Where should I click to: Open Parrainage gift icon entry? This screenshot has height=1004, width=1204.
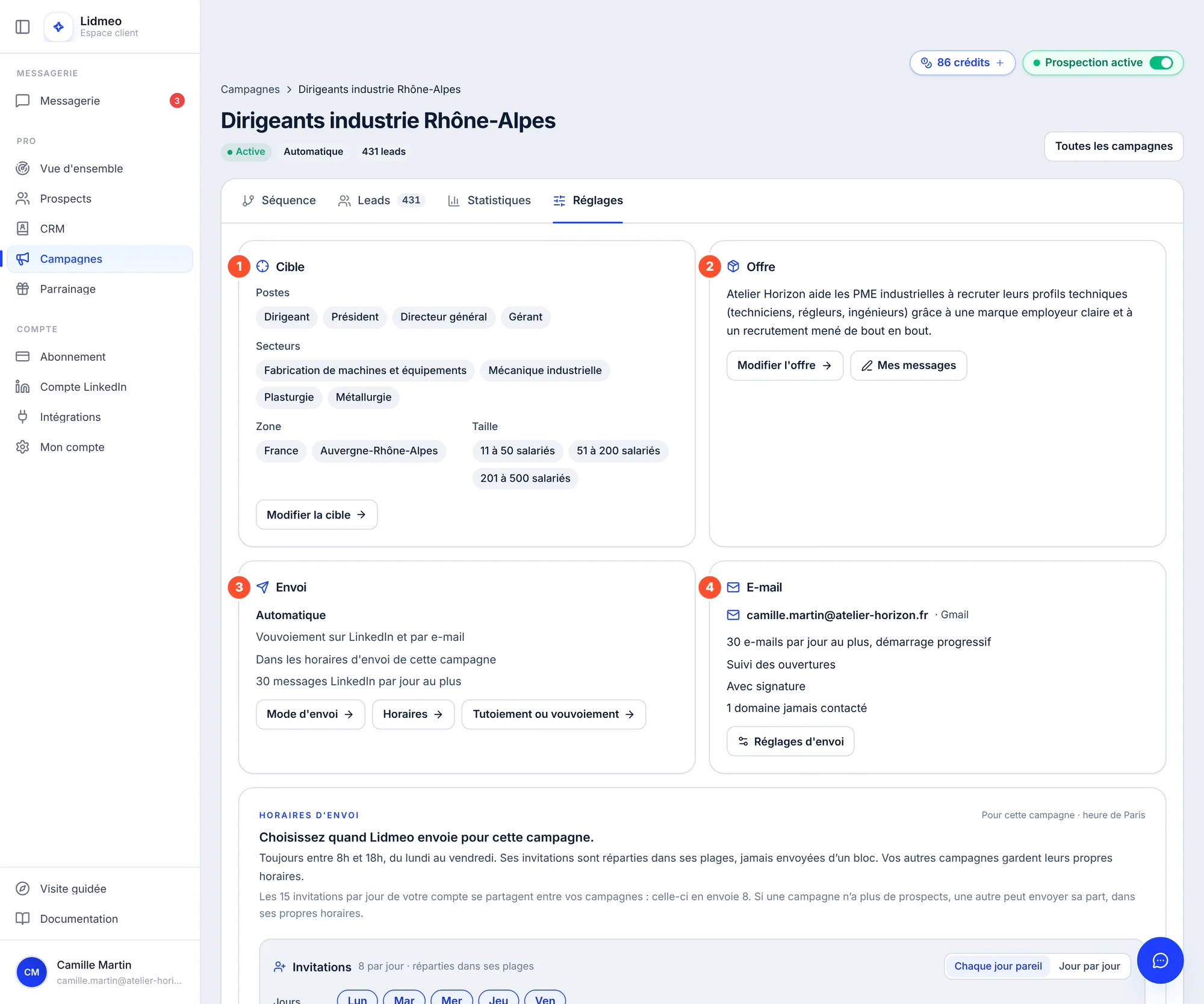point(100,289)
